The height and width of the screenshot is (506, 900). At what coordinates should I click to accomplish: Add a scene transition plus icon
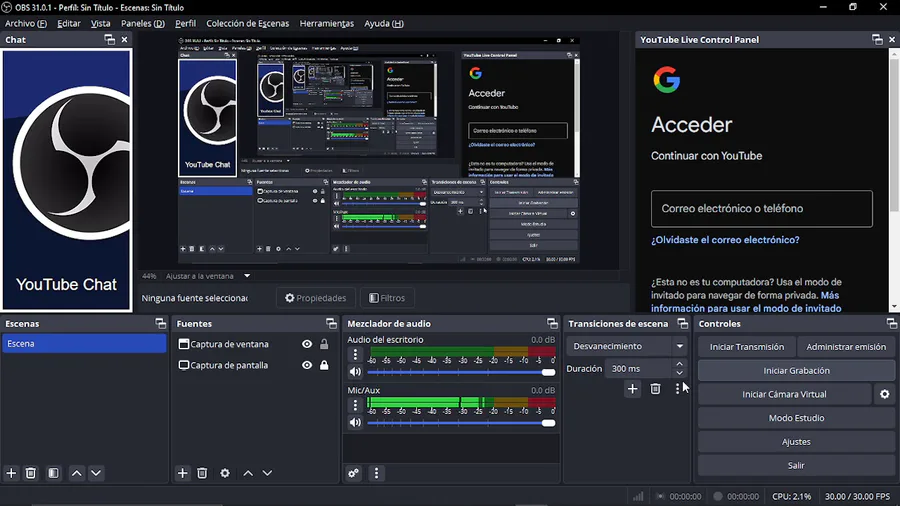633,389
